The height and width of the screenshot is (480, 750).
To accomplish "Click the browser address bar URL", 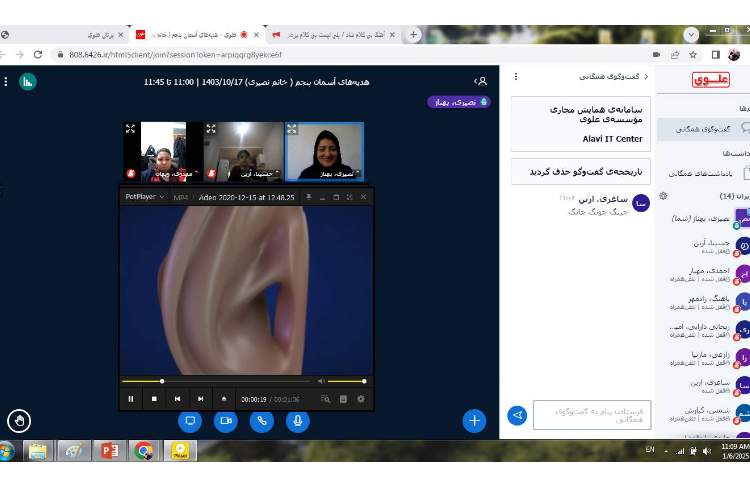I will [x=175, y=55].
